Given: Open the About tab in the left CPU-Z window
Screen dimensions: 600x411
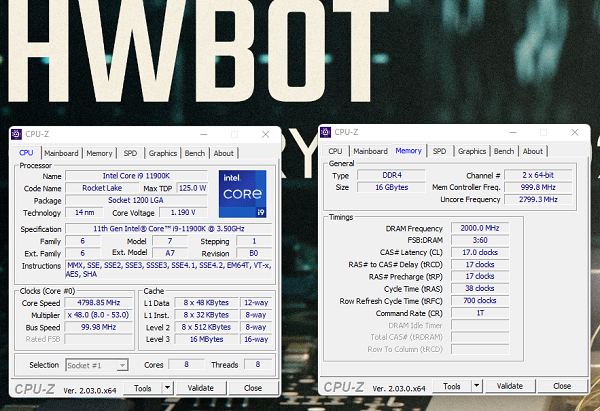Looking at the screenshot, I should pos(223,153).
